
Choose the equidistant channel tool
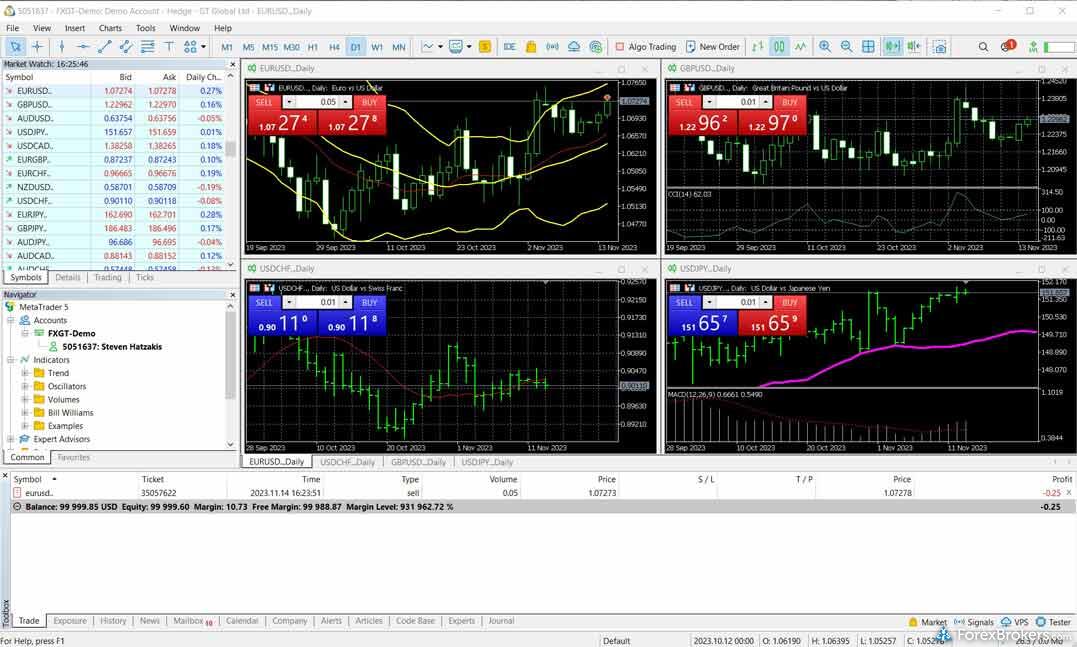coord(126,47)
